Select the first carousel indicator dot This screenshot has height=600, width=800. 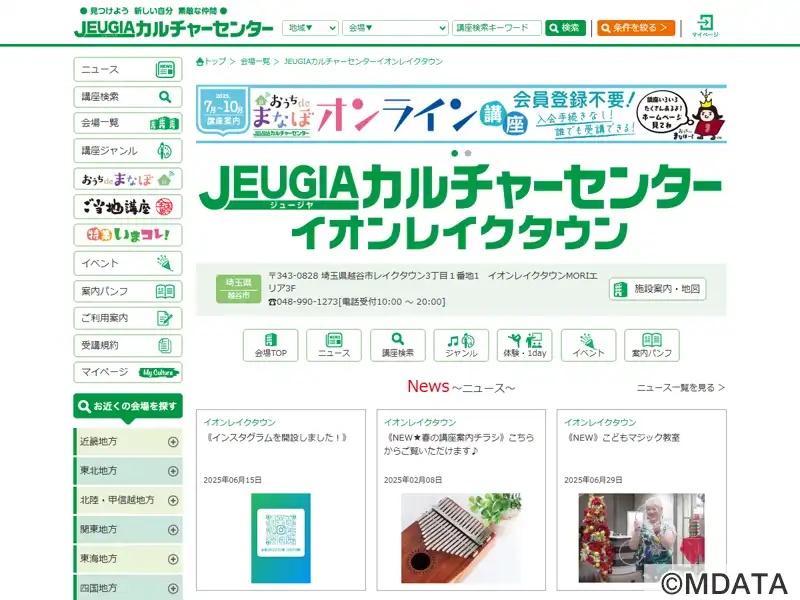point(455,153)
